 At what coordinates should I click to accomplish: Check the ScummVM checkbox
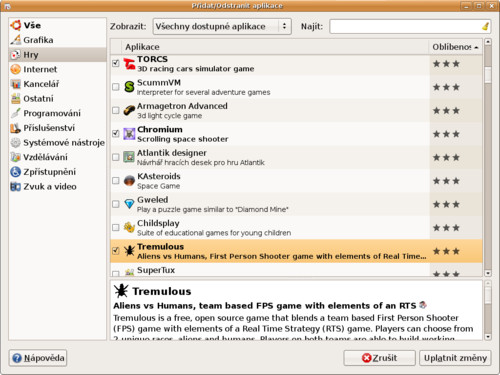point(116,87)
